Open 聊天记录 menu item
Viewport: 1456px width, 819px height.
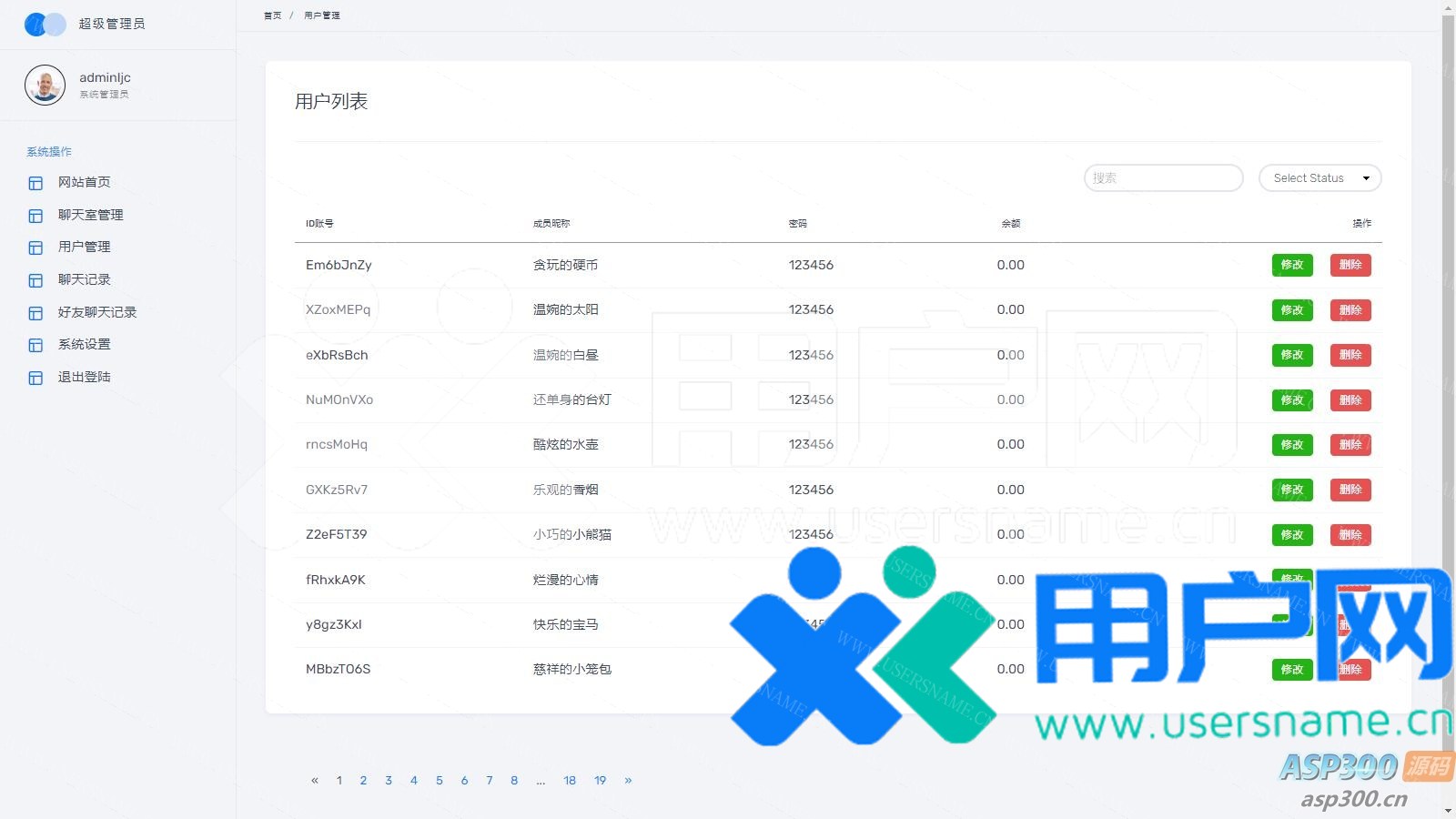85,279
